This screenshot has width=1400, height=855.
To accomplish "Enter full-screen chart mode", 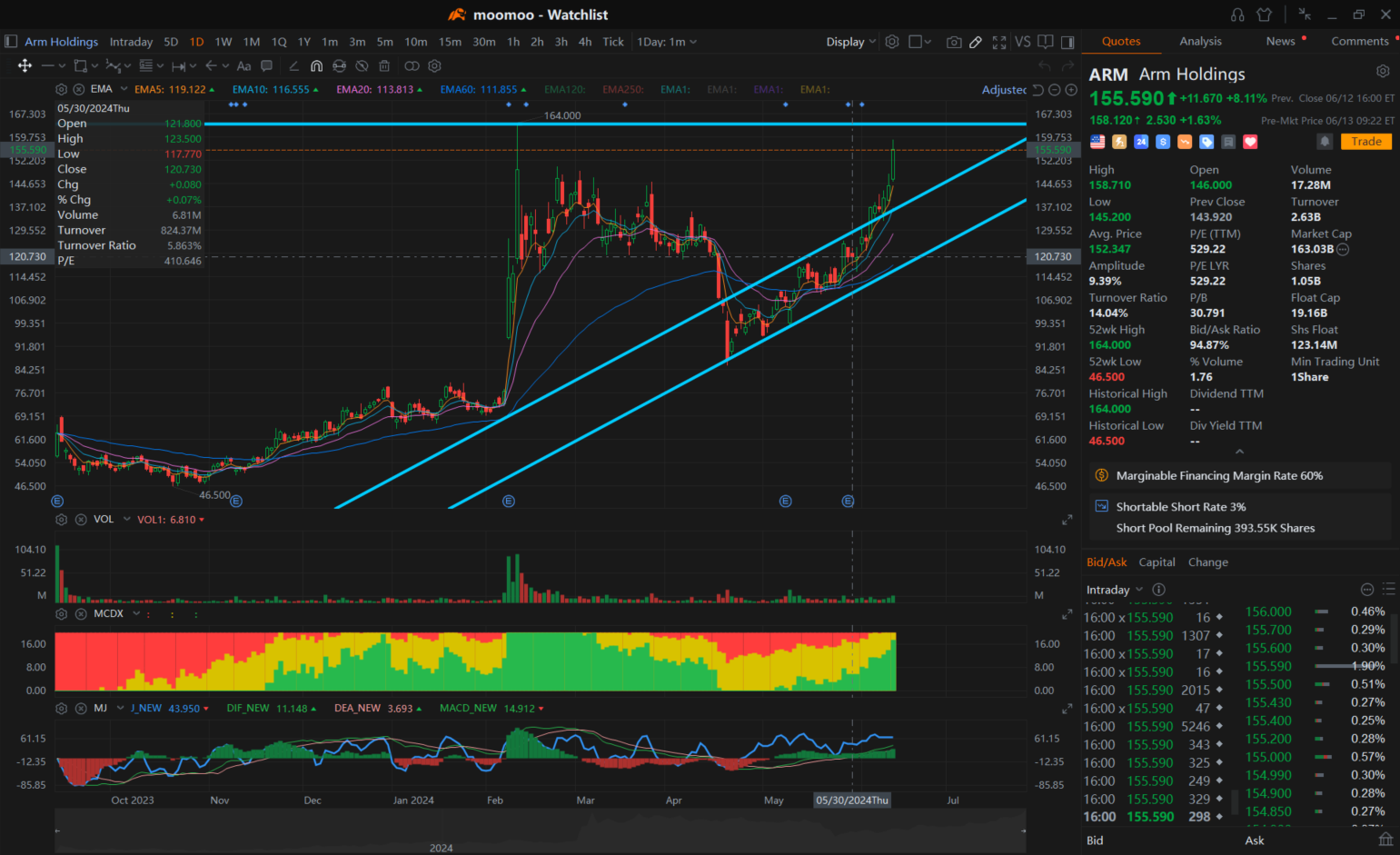I will point(999,42).
